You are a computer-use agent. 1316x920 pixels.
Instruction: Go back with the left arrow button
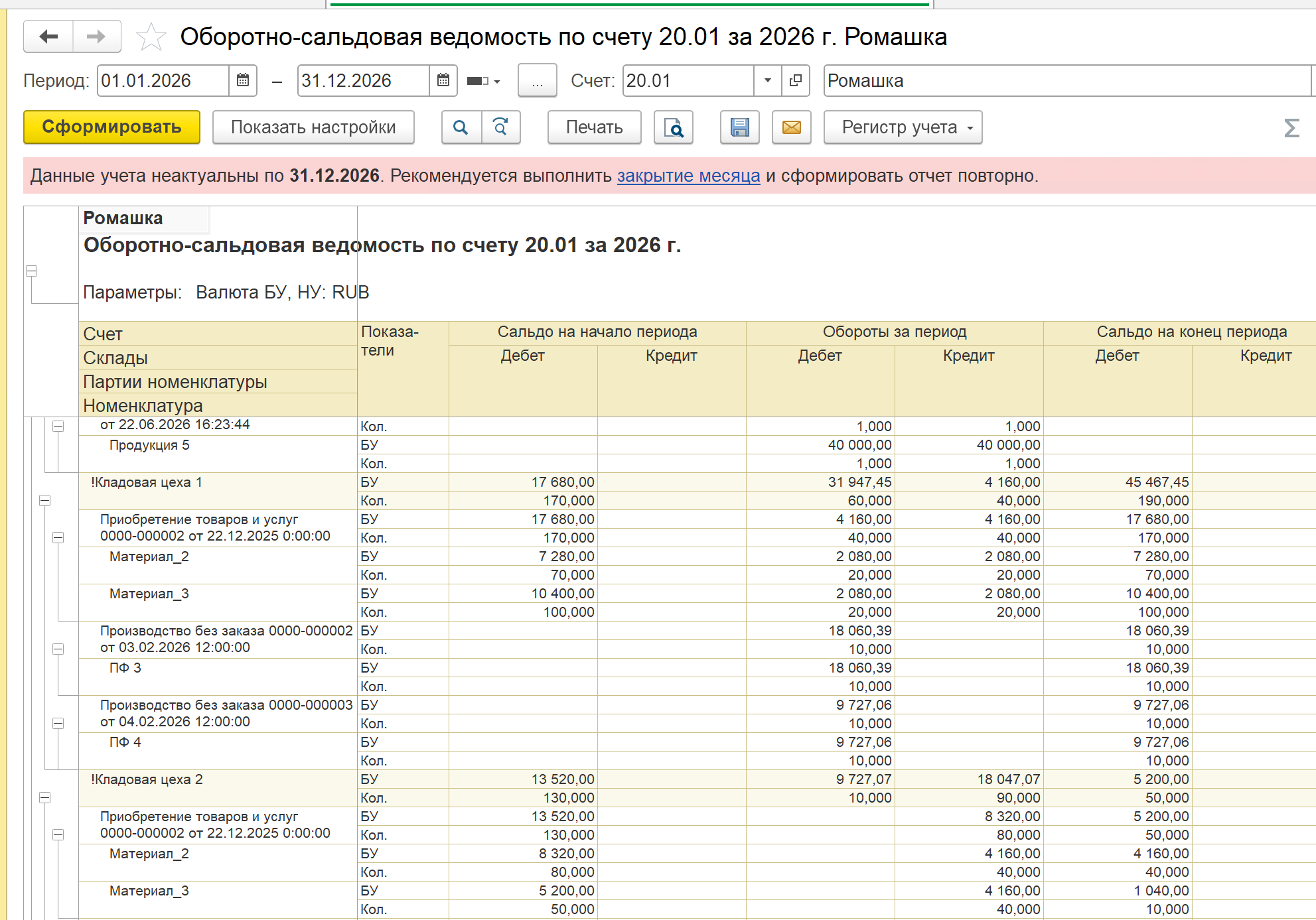tap(48, 36)
